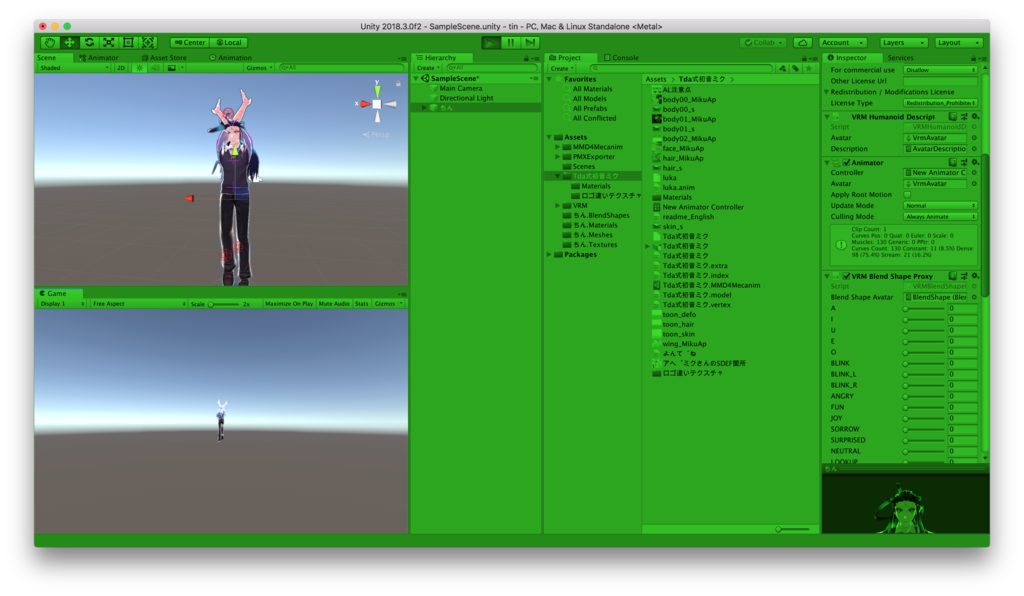Open the Display 1 dropdown
The image size is (1024, 596).
61,304
